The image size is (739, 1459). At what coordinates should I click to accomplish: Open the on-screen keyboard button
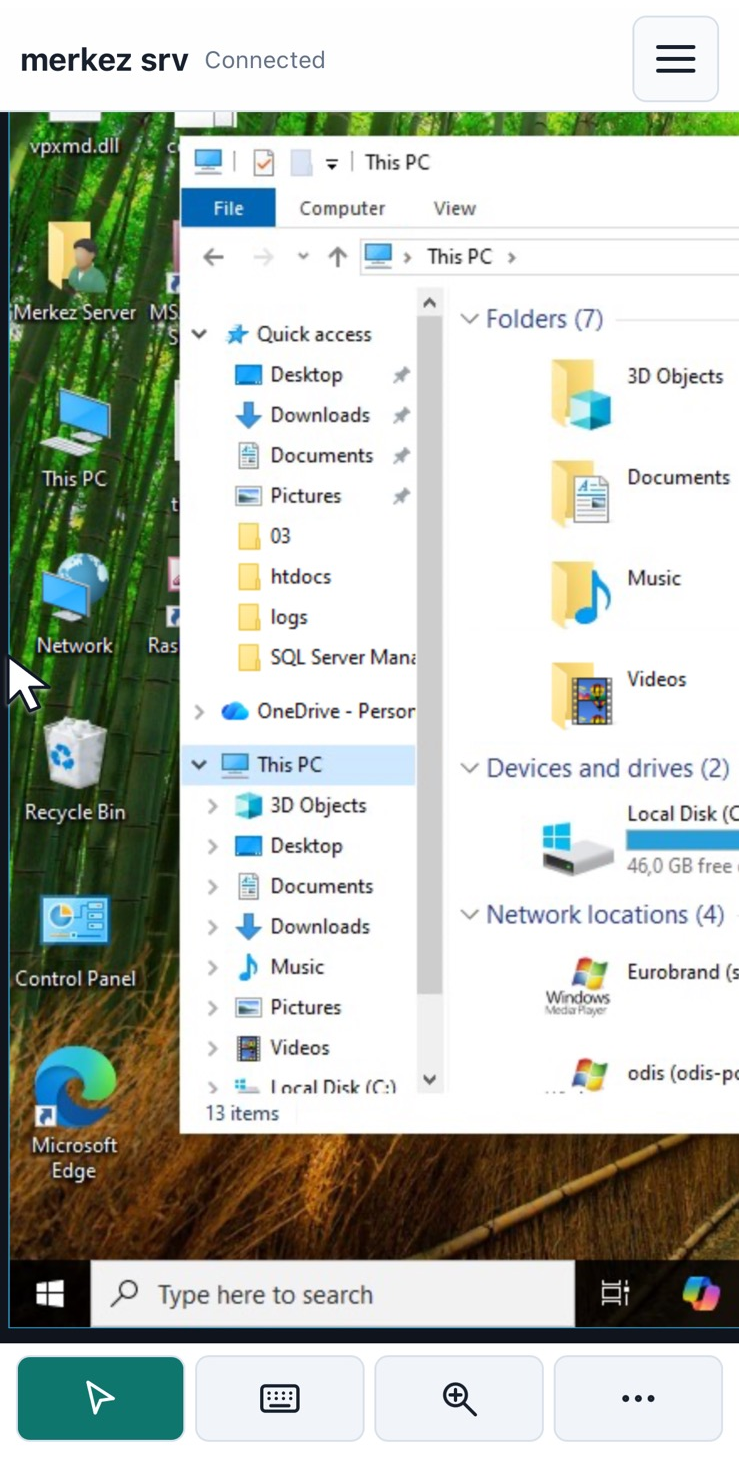pyautogui.click(x=279, y=1398)
